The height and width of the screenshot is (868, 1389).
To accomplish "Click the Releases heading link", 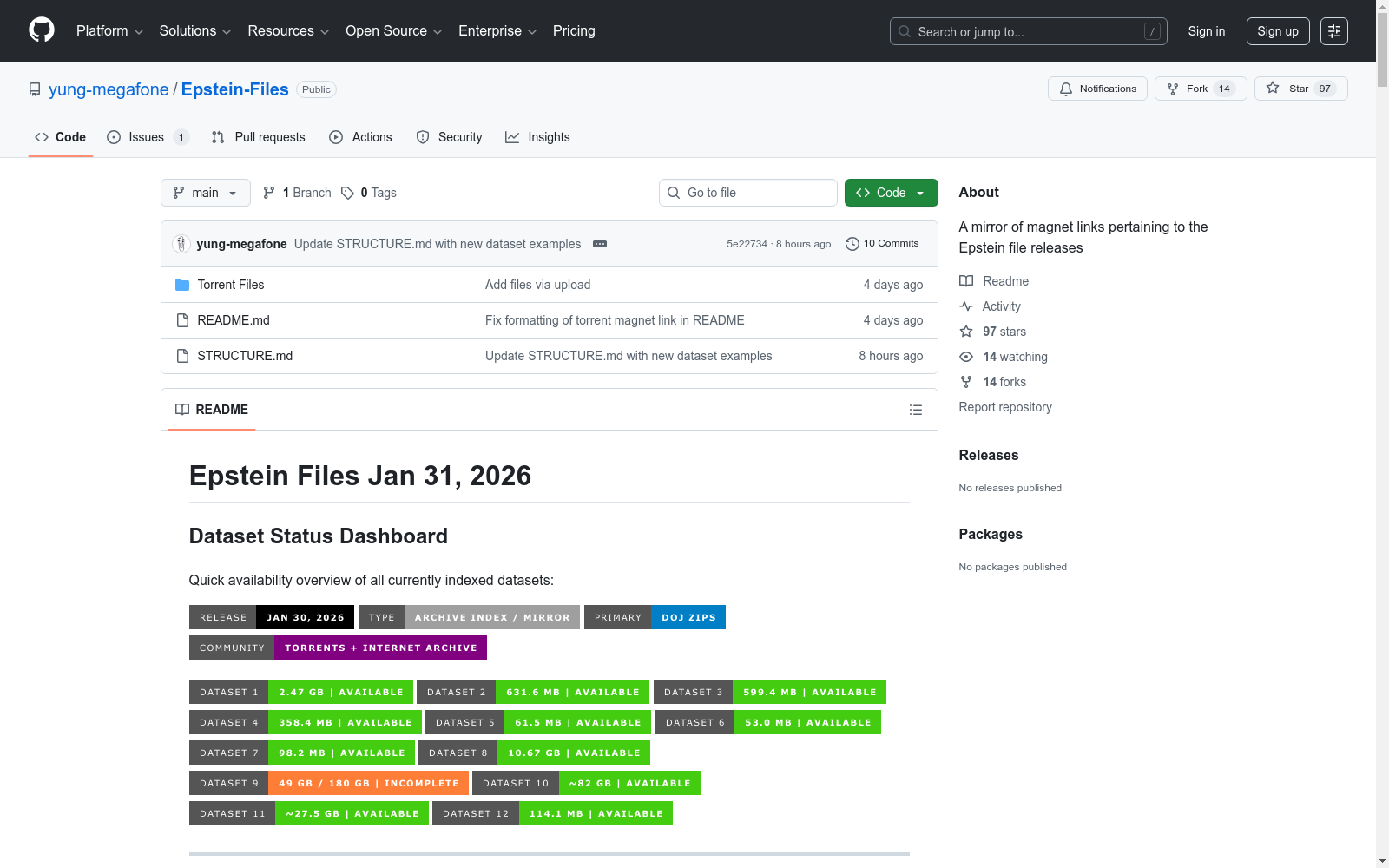I will pyautogui.click(x=989, y=456).
